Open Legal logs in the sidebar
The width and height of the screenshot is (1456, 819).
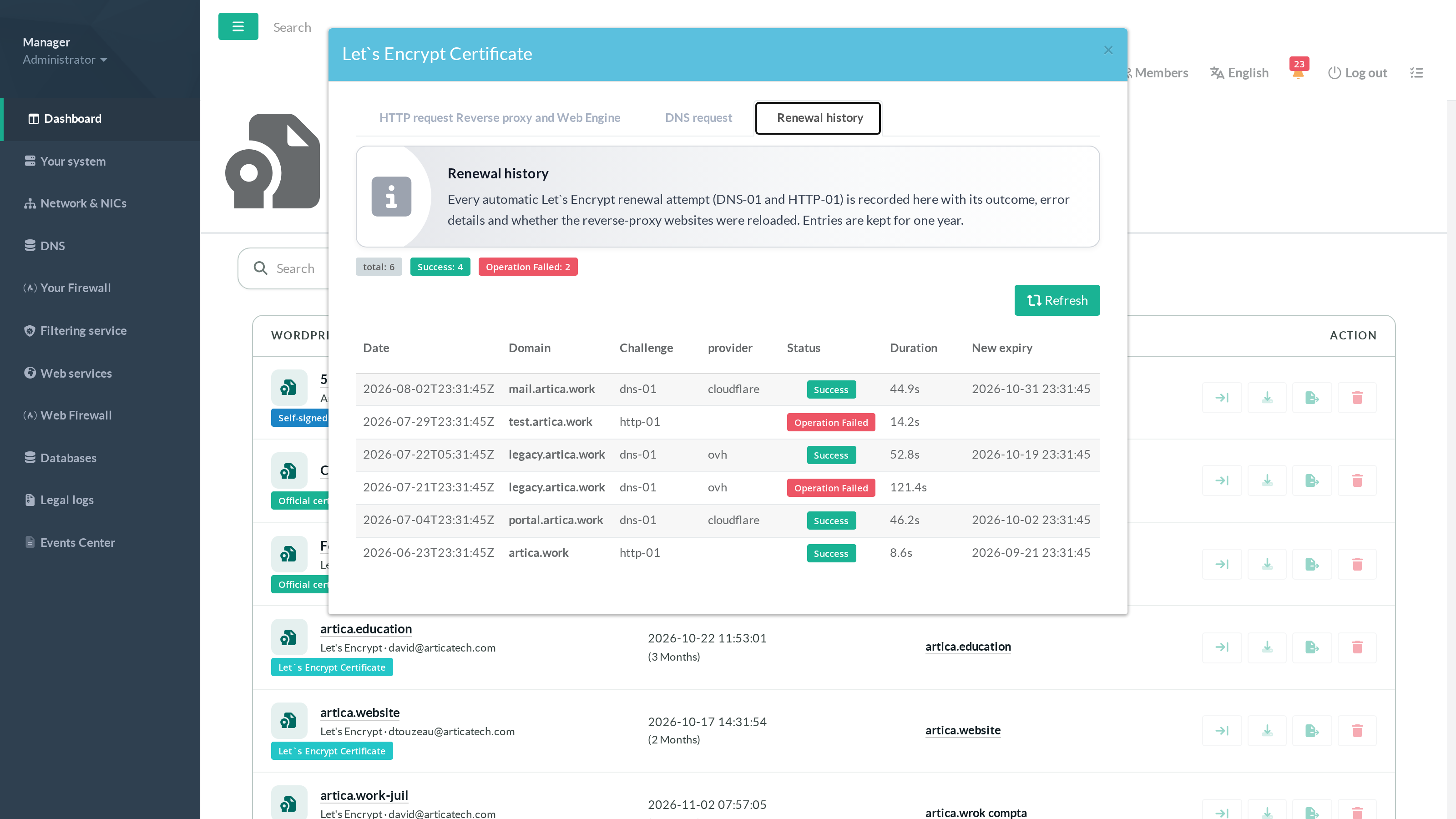click(101, 500)
